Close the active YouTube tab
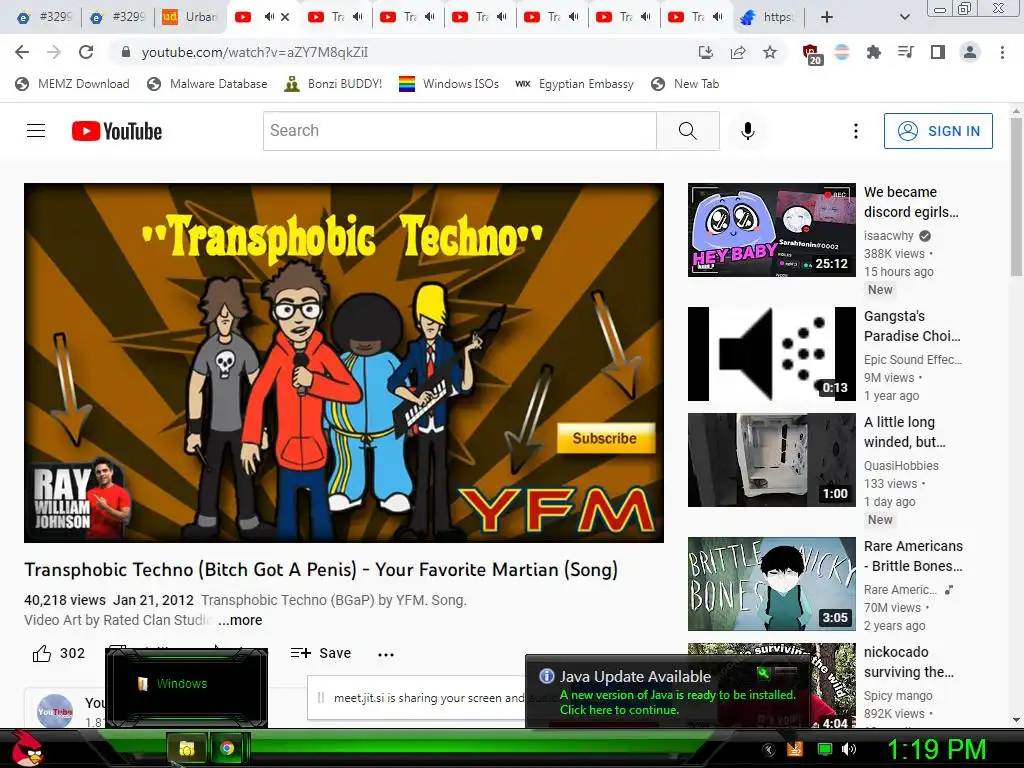The image size is (1024, 768). (x=285, y=17)
